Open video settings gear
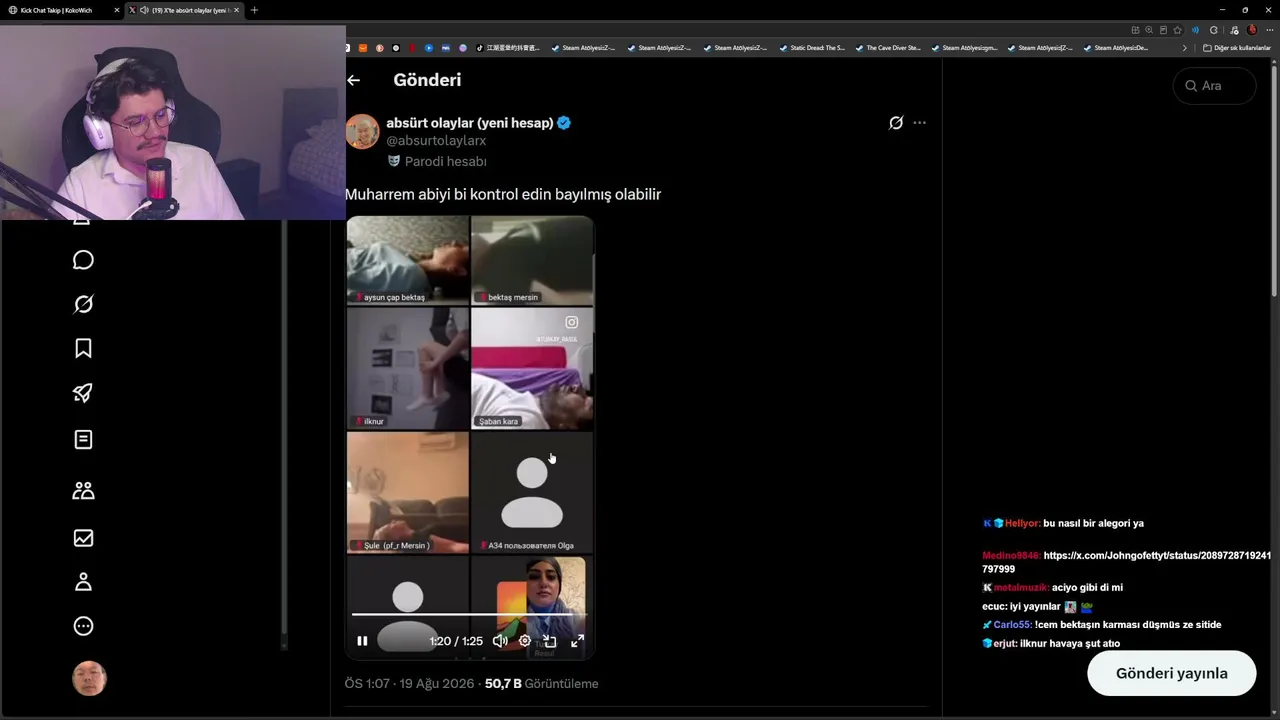Screen dimensions: 1280x720 (x=524, y=641)
